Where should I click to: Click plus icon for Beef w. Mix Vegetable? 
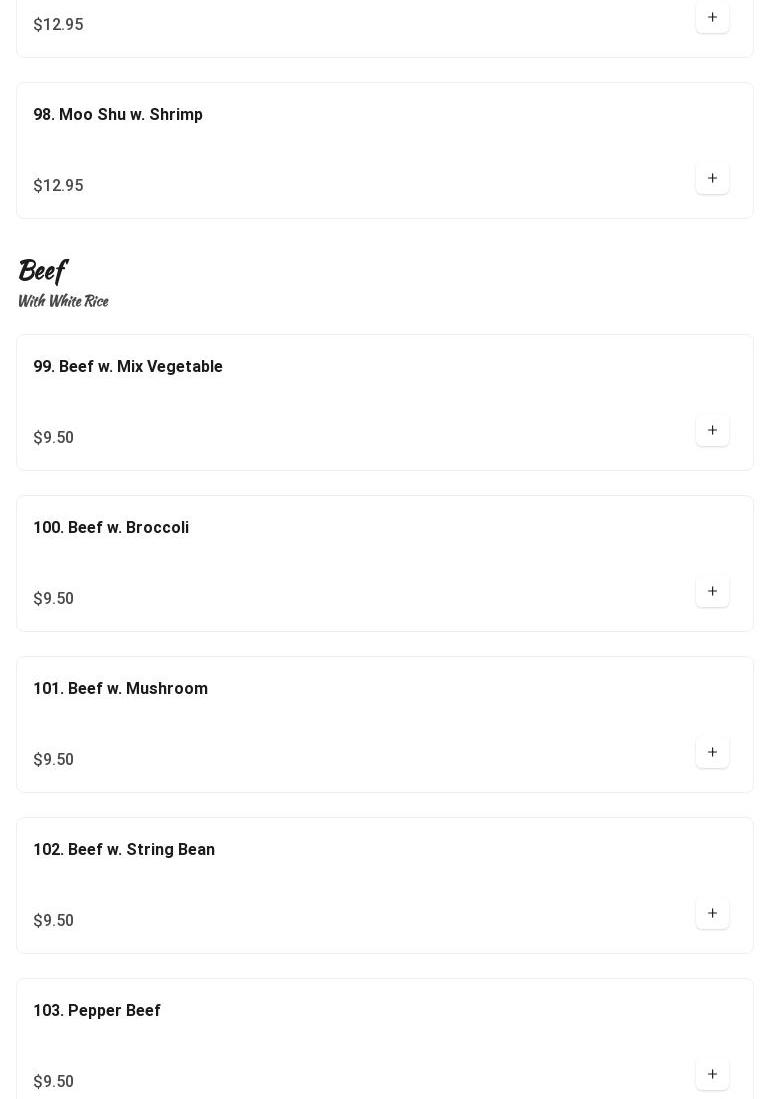coord(712,431)
